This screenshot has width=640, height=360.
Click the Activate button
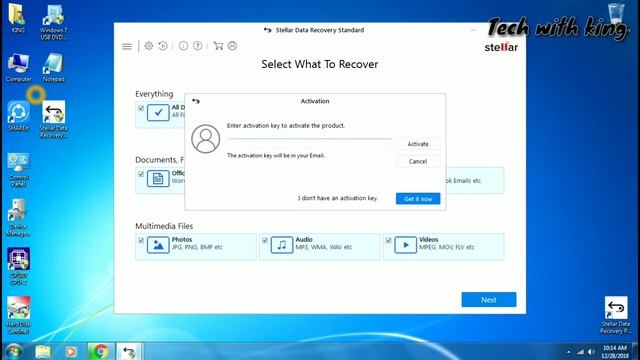418,144
